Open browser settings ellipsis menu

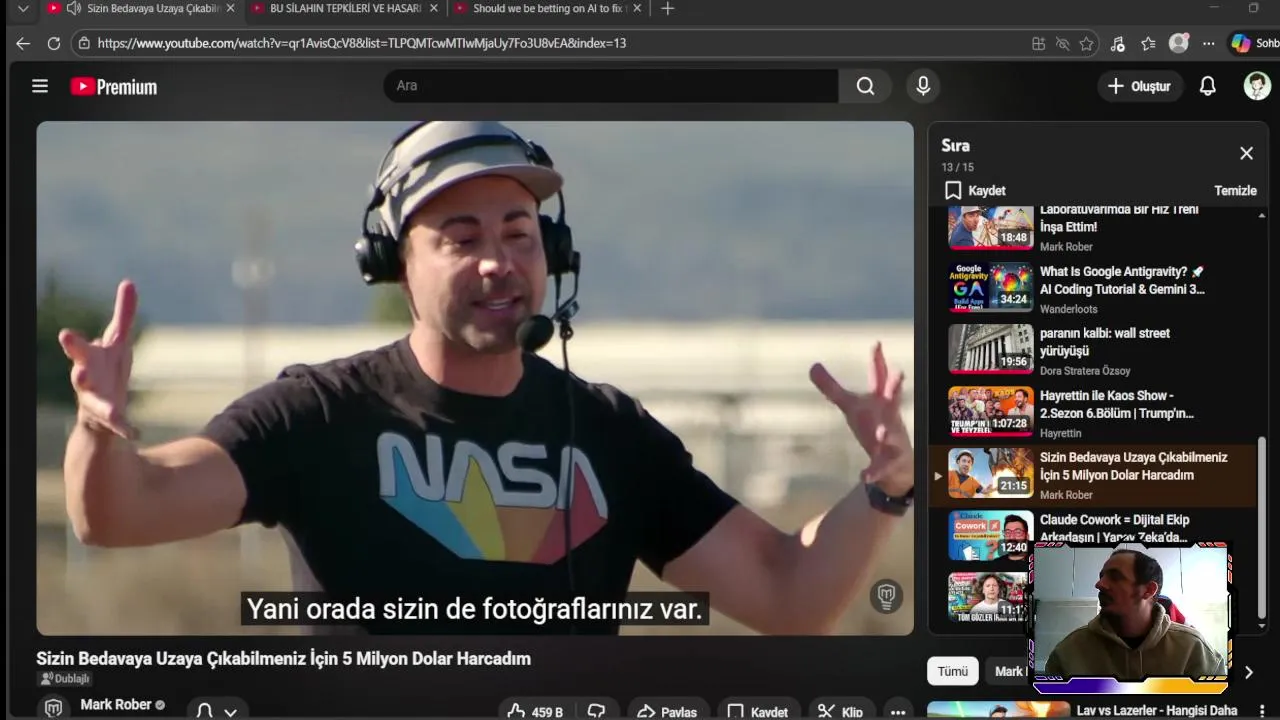coord(1209,43)
